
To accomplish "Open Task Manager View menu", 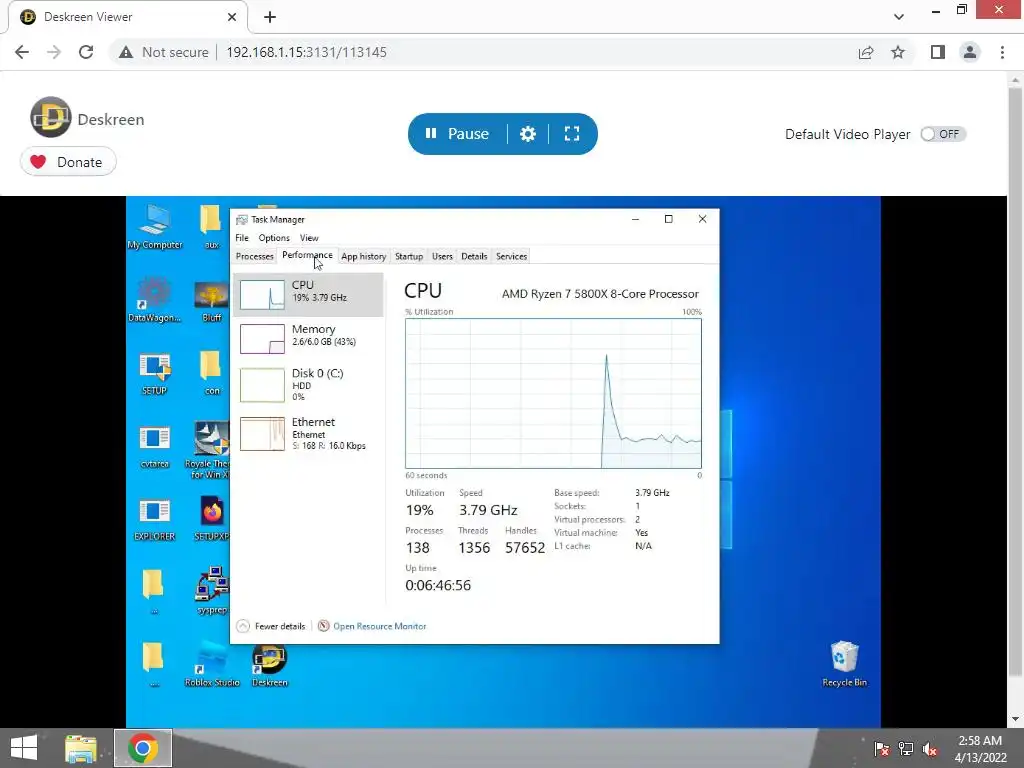I will [x=309, y=238].
